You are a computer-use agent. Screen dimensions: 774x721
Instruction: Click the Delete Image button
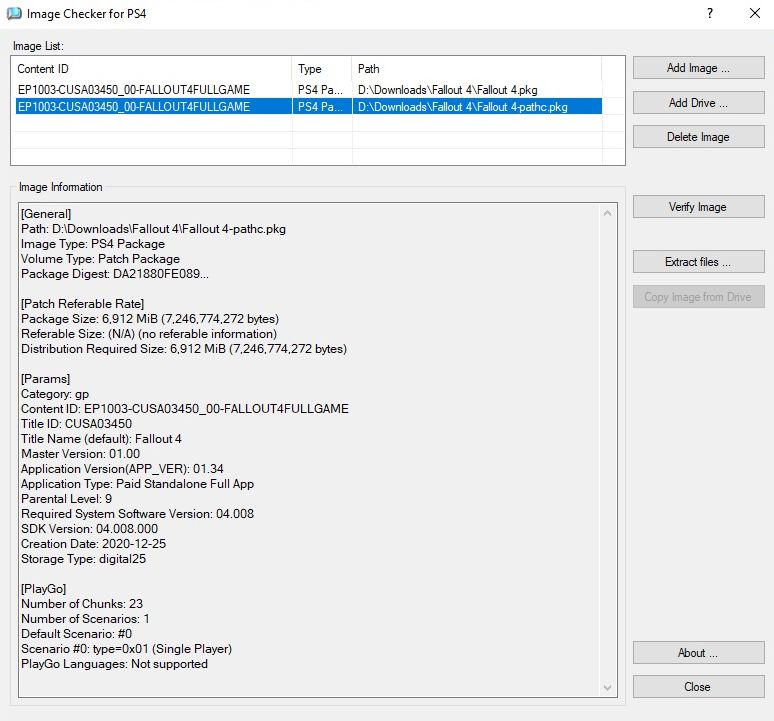698,137
